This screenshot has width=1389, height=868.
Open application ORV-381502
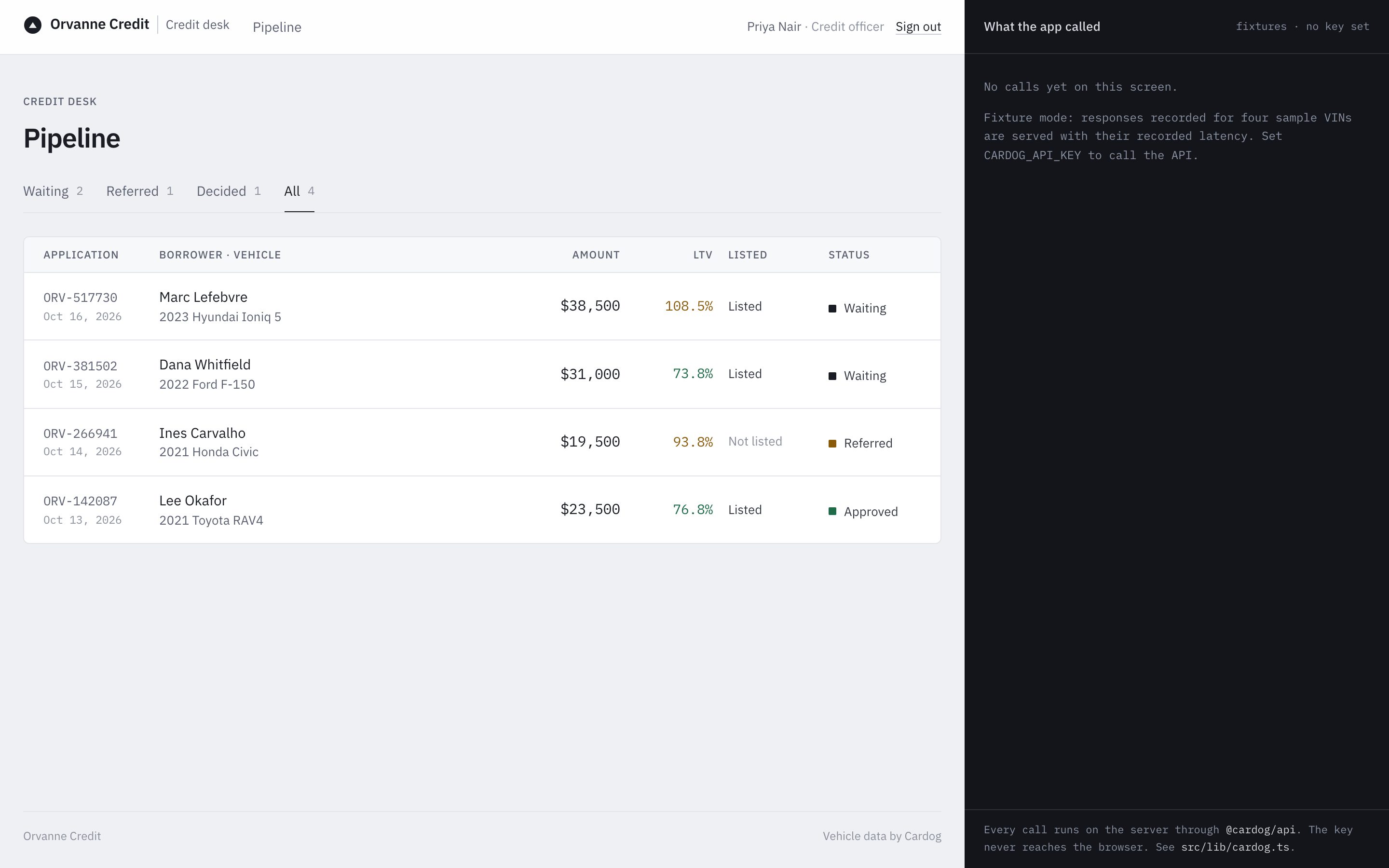pos(81,366)
